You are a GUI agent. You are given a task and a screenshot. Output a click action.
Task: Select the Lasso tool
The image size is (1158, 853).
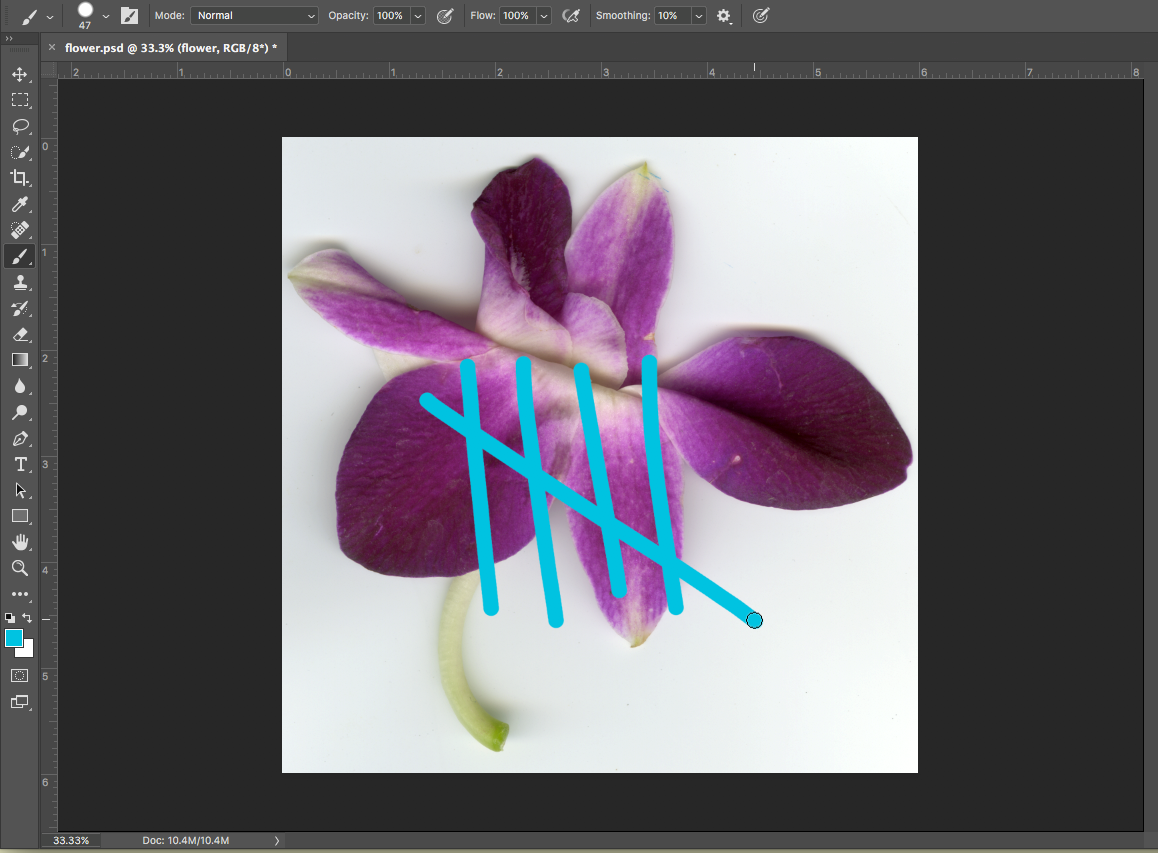click(x=19, y=126)
